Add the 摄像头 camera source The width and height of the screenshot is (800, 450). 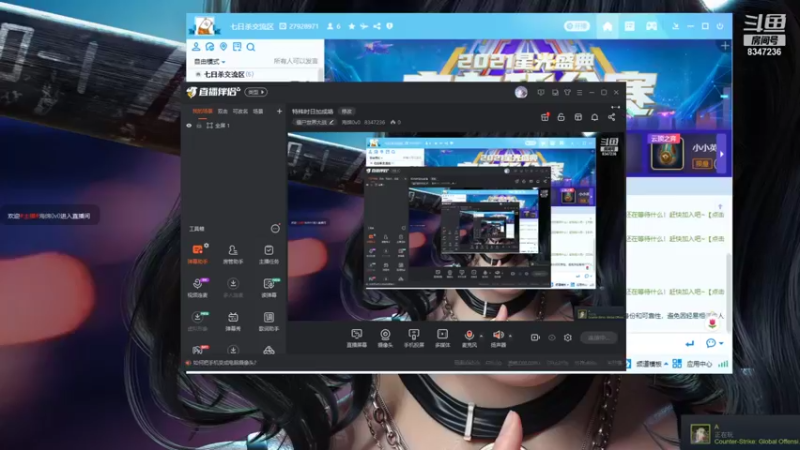(385, 338)
